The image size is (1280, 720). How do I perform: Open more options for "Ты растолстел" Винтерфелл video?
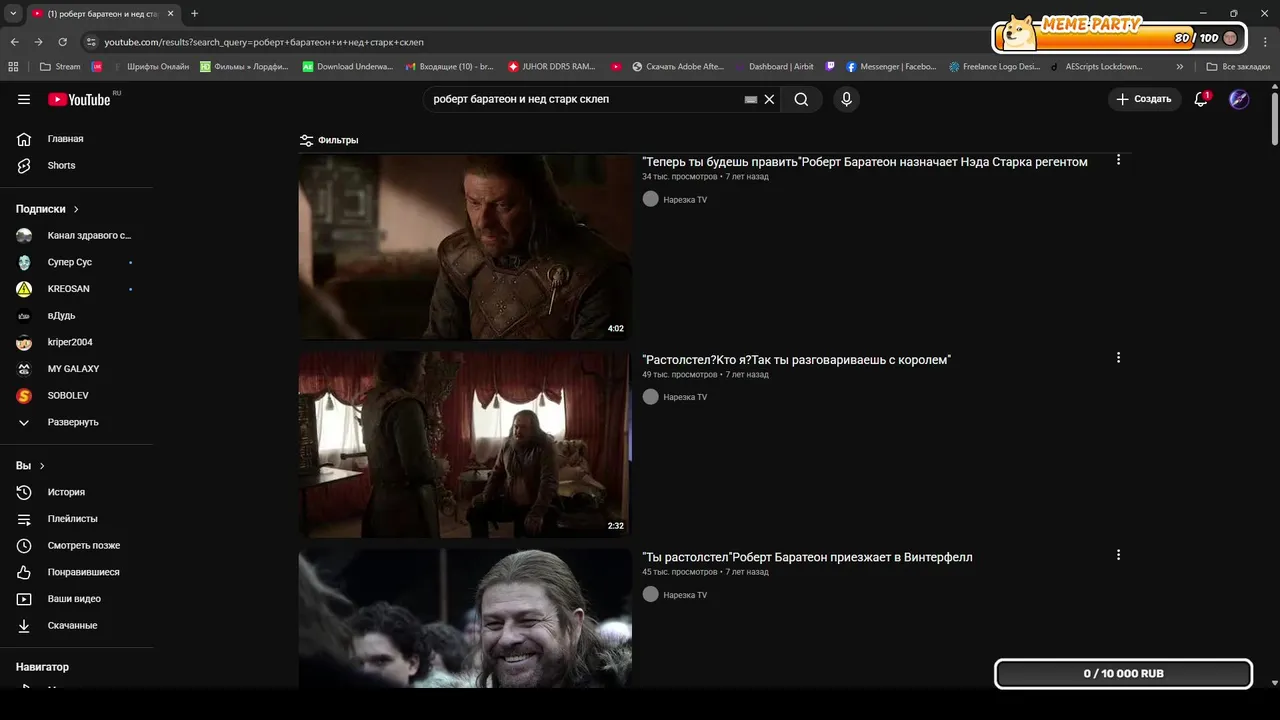pyautogui.click(x=1118, y=555)
